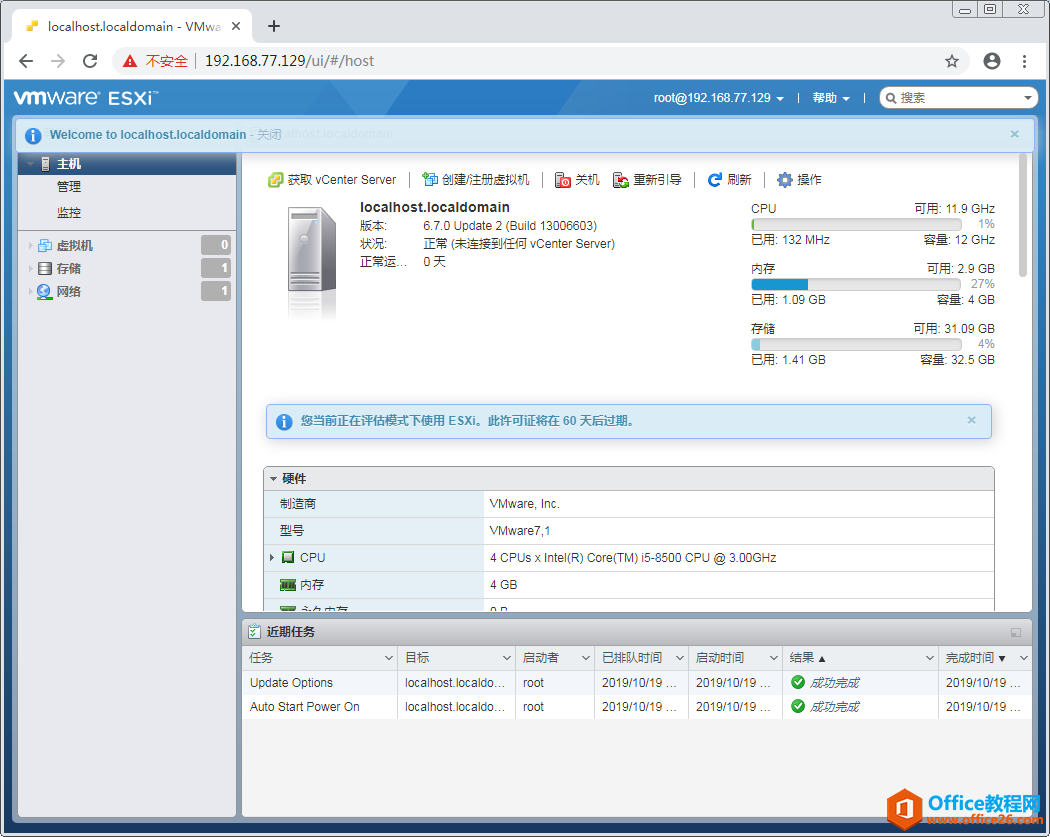The image size is (1050, 837).
Task: Click the VMware ESXi logo
Action: click(86, 98)
